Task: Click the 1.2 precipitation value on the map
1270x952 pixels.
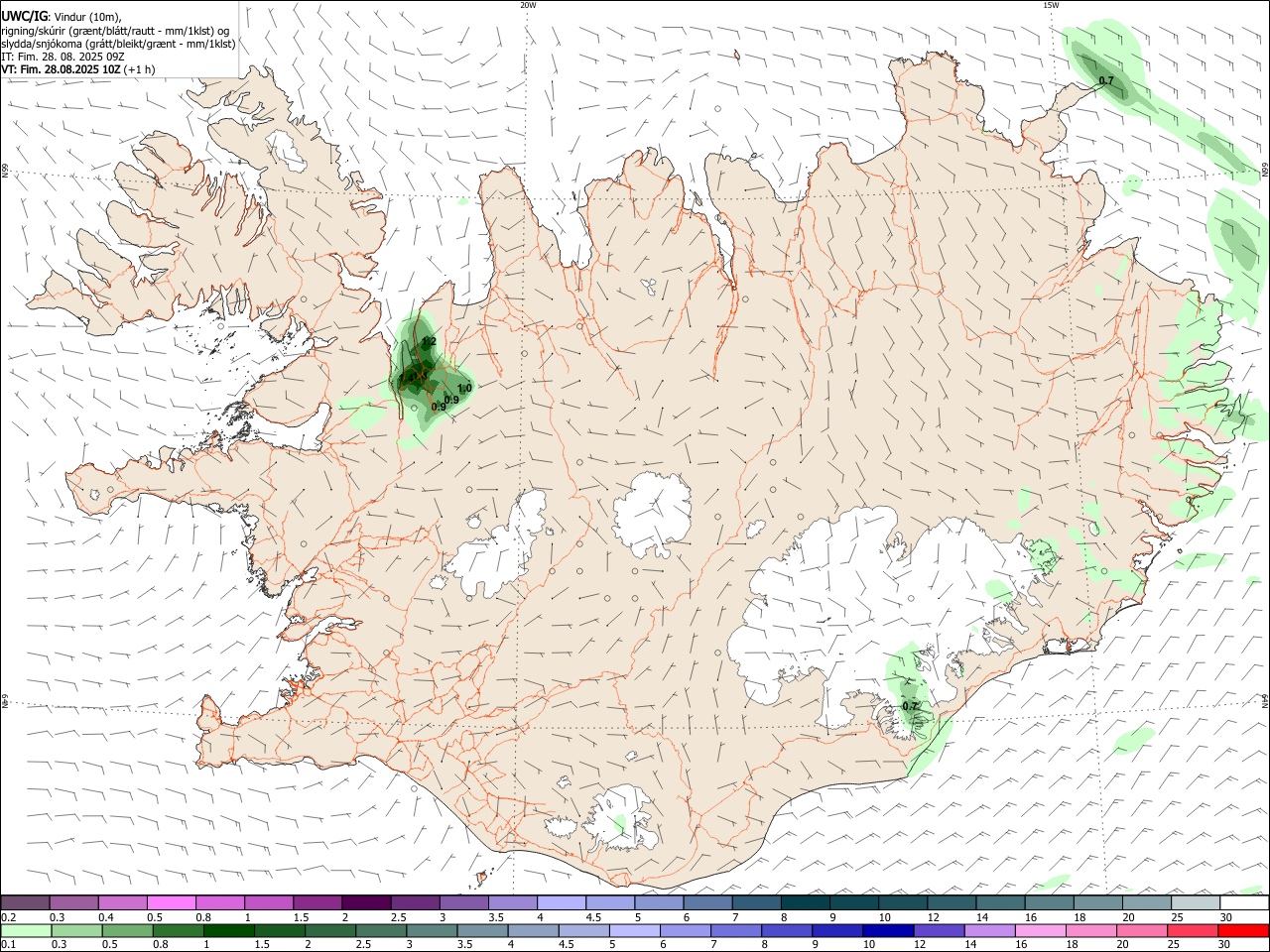Action: [x=430, y=341]
